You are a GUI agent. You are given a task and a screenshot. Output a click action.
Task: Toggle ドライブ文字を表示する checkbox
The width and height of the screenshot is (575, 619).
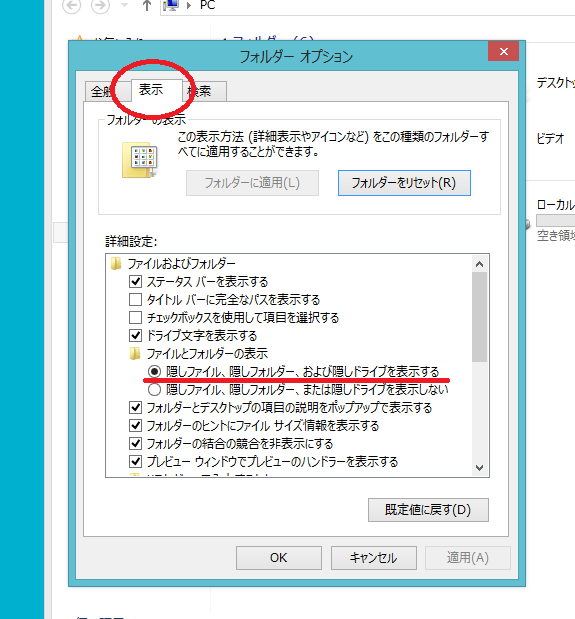(x=135, y=336)
